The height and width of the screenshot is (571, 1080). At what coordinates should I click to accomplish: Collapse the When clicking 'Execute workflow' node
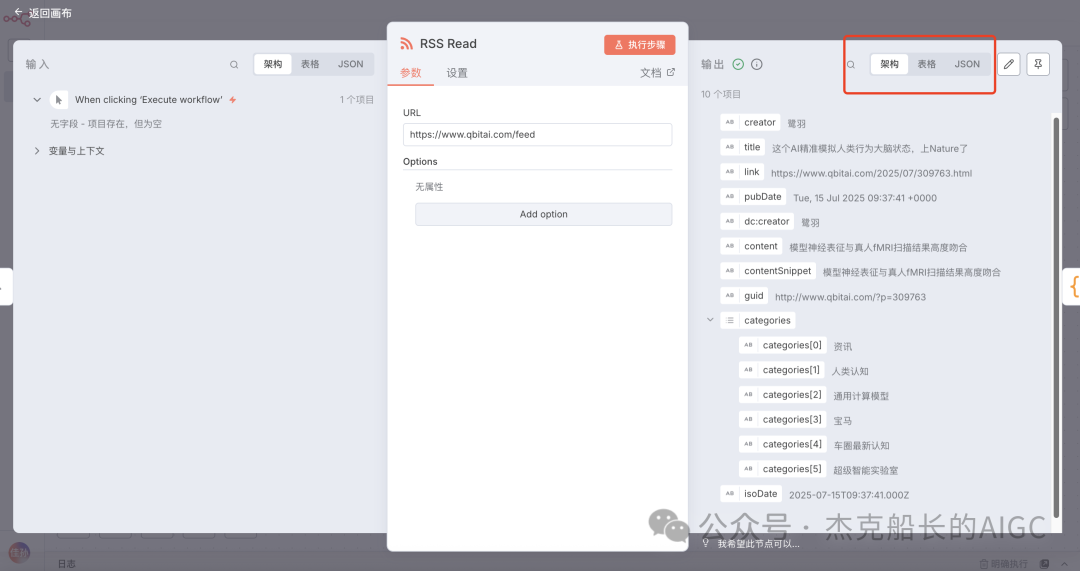[37, 100]
